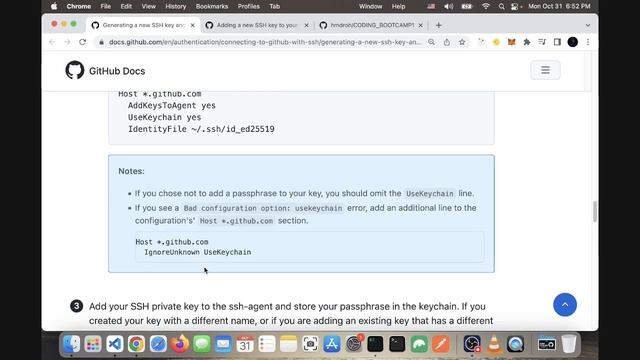Toggle the Chrome side panel
This screenshot has width=640, height=360.
click(557, 42)
